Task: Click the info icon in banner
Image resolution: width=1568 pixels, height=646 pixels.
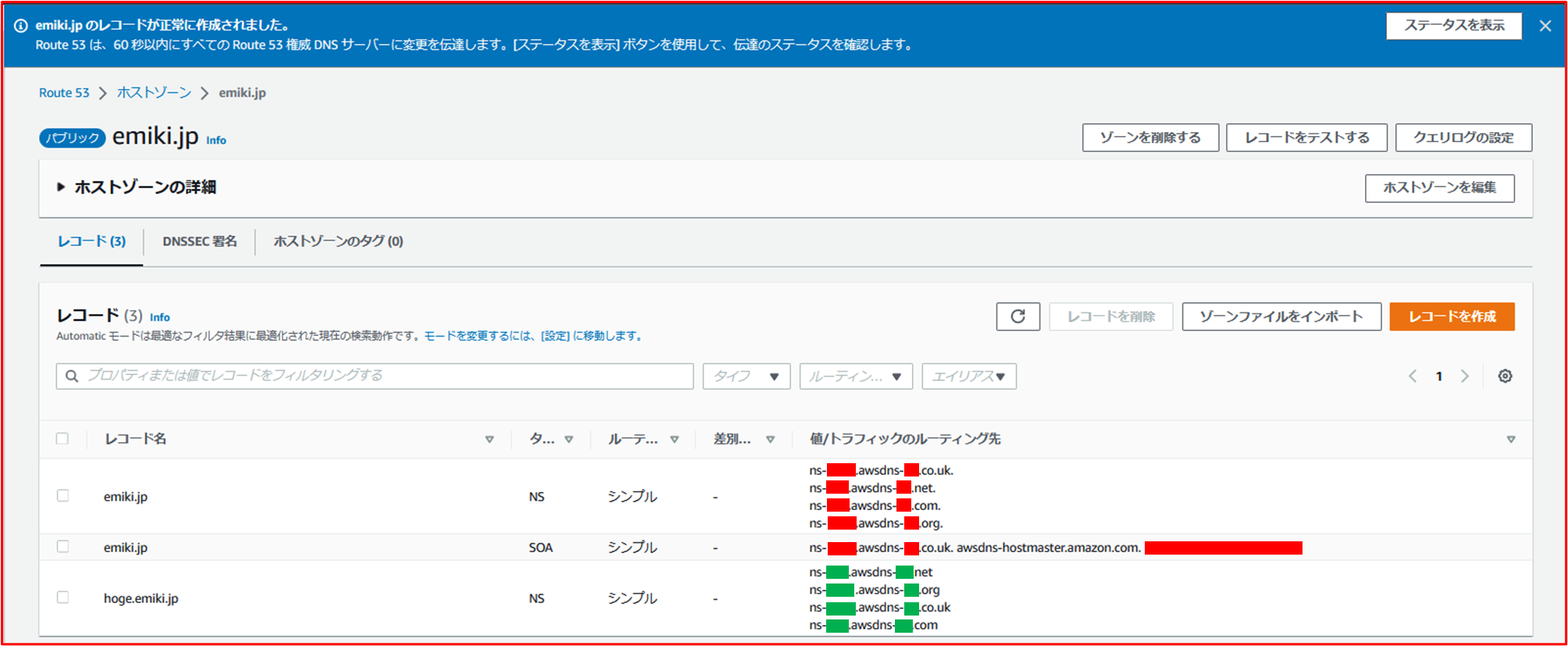Action: click(x=21, y=26)
